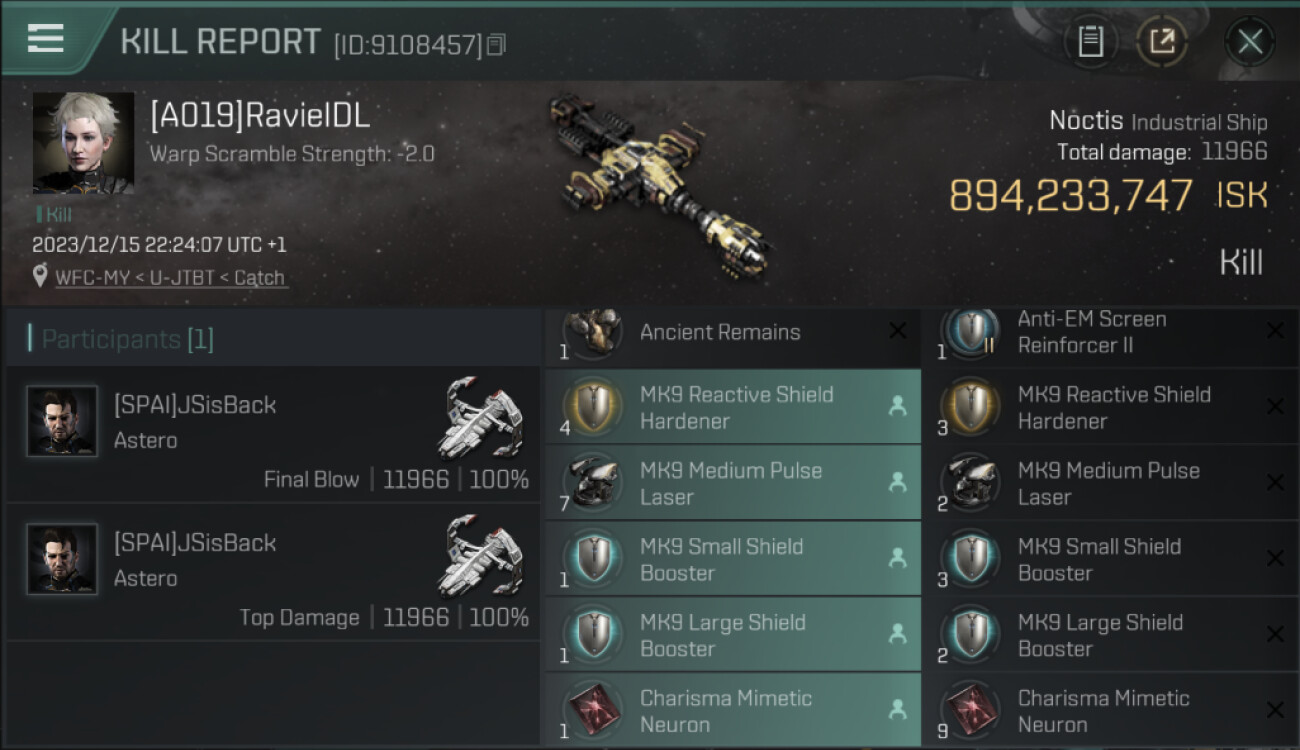This screenshot has width=1300, height=750.
Task: Close the kill report window
Action: pyautogui.click(x=1249, y=42)
